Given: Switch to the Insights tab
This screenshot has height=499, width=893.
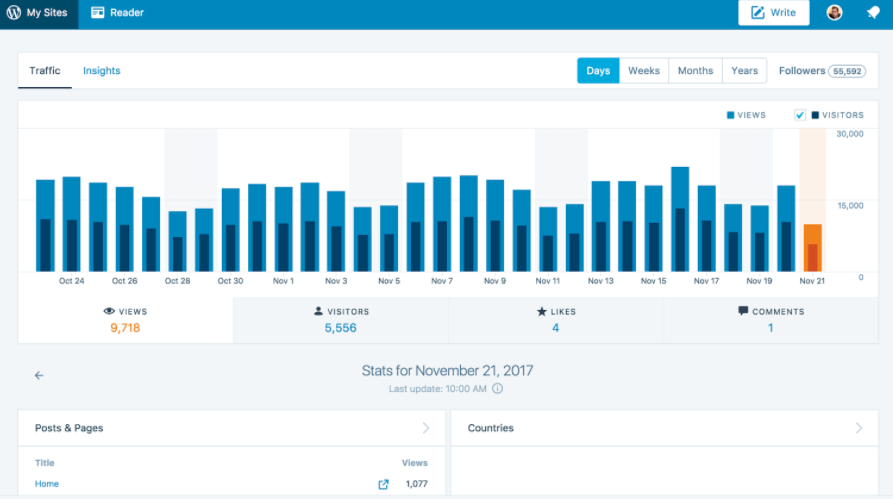Looking at the screenshot, I should (x=101, y=71).
